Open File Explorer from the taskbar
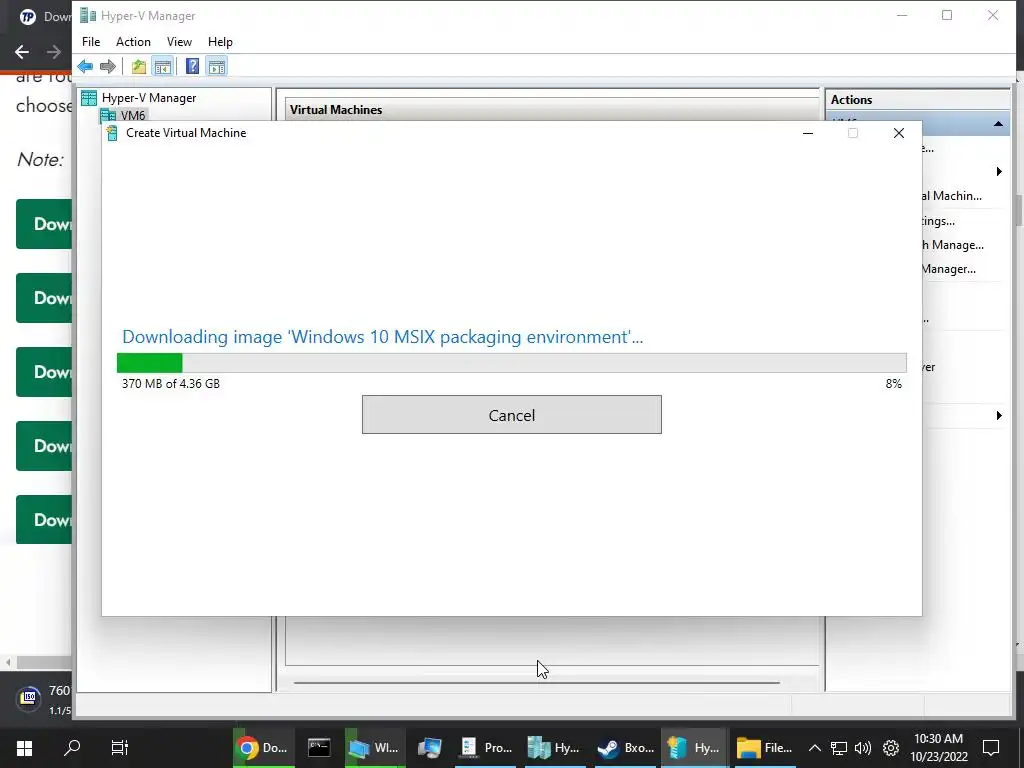The width and height of the screenshot is (1024, 768). pyautogui.click(x=764, y=748)
